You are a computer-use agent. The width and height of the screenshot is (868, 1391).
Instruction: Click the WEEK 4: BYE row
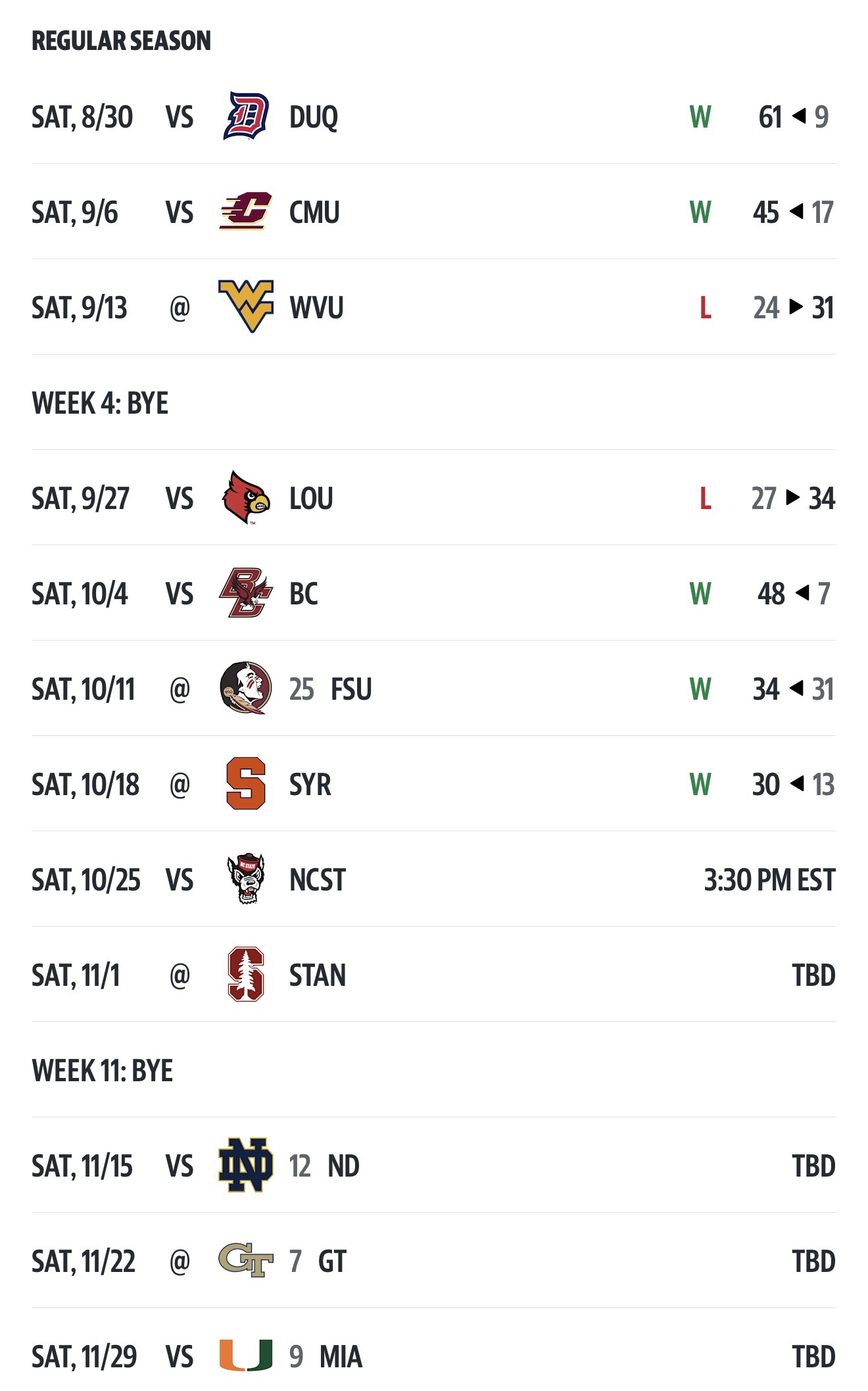(100, 403)
